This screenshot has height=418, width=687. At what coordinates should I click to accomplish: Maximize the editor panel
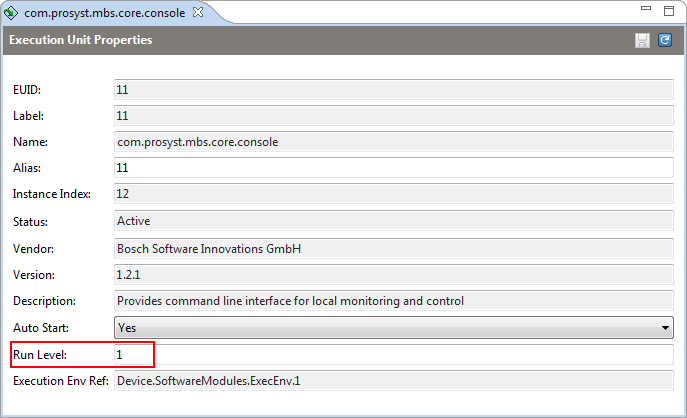pyautogui.click(x=669, y=11)
